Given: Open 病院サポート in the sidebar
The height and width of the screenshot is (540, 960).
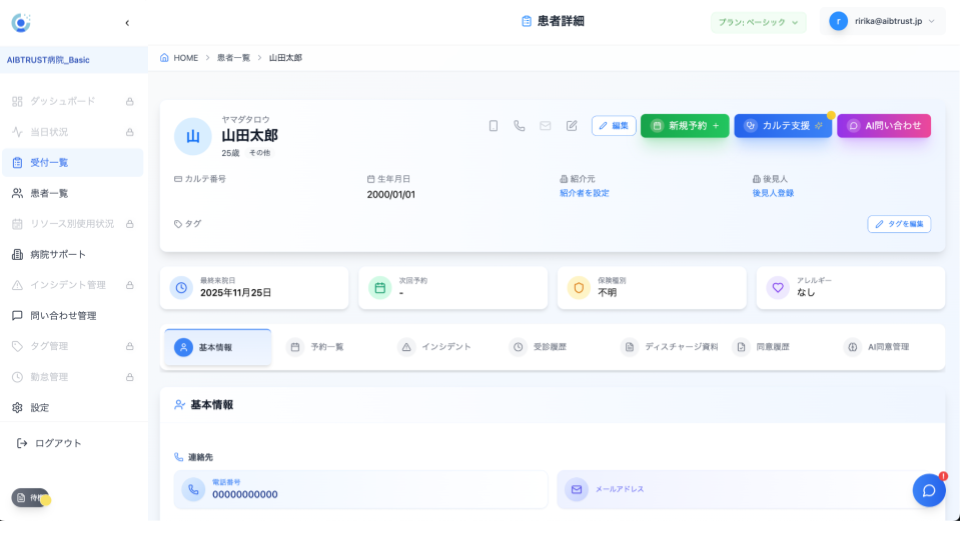Looking at the screenshot, I should pos(73,254).
